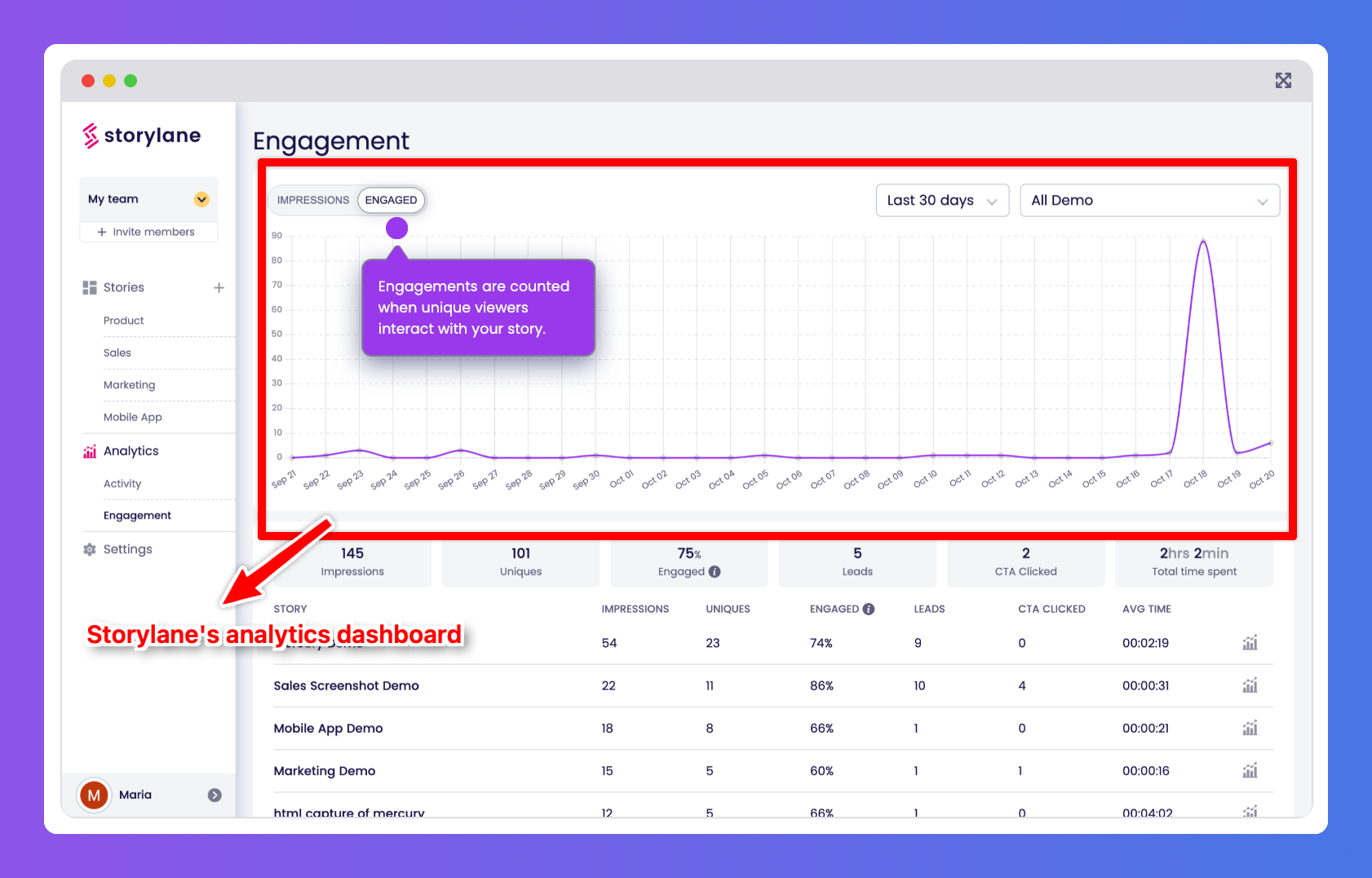Click the Analytics chart icon in sidebar
The image size is (1372, 878).
click(x=90, y=451)
